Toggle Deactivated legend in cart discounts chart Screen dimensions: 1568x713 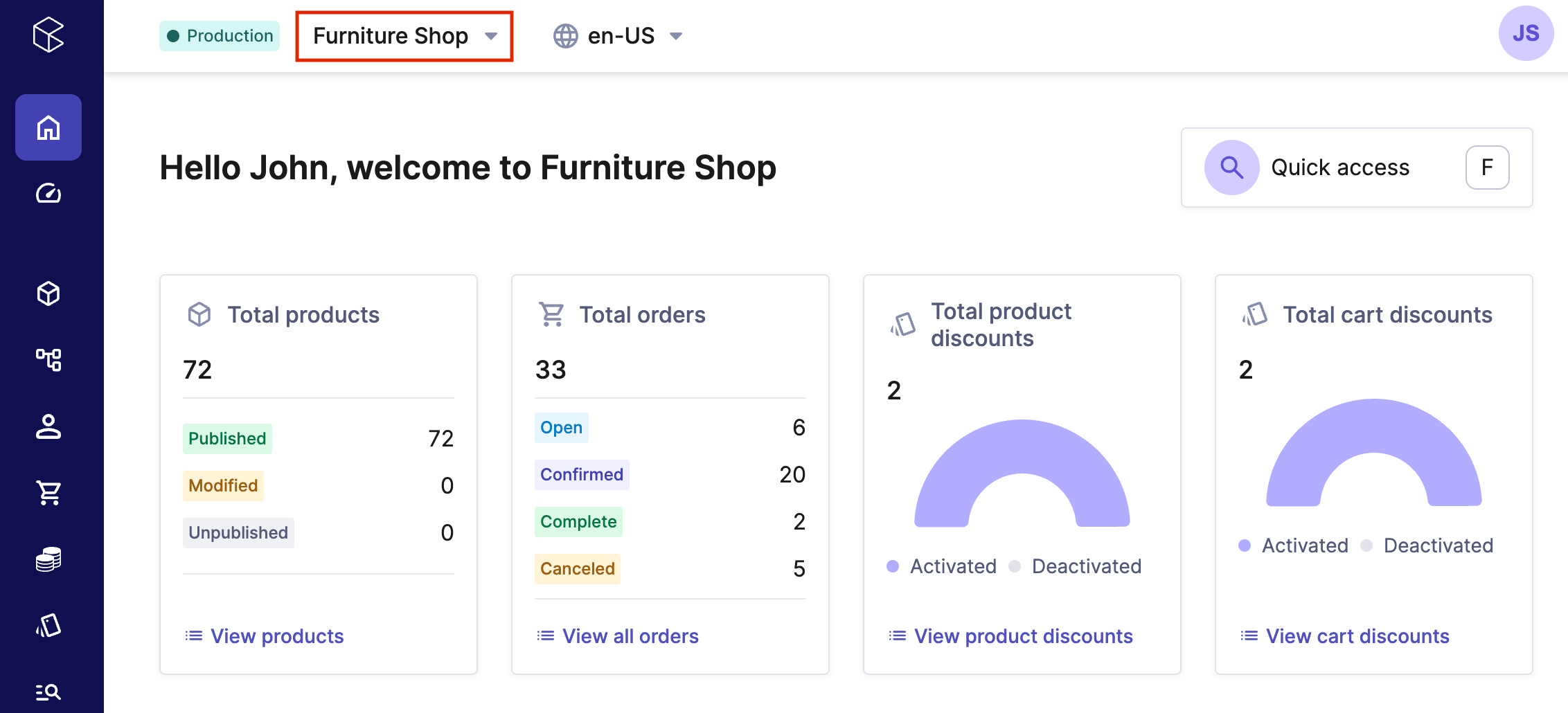click(1437, 545)
